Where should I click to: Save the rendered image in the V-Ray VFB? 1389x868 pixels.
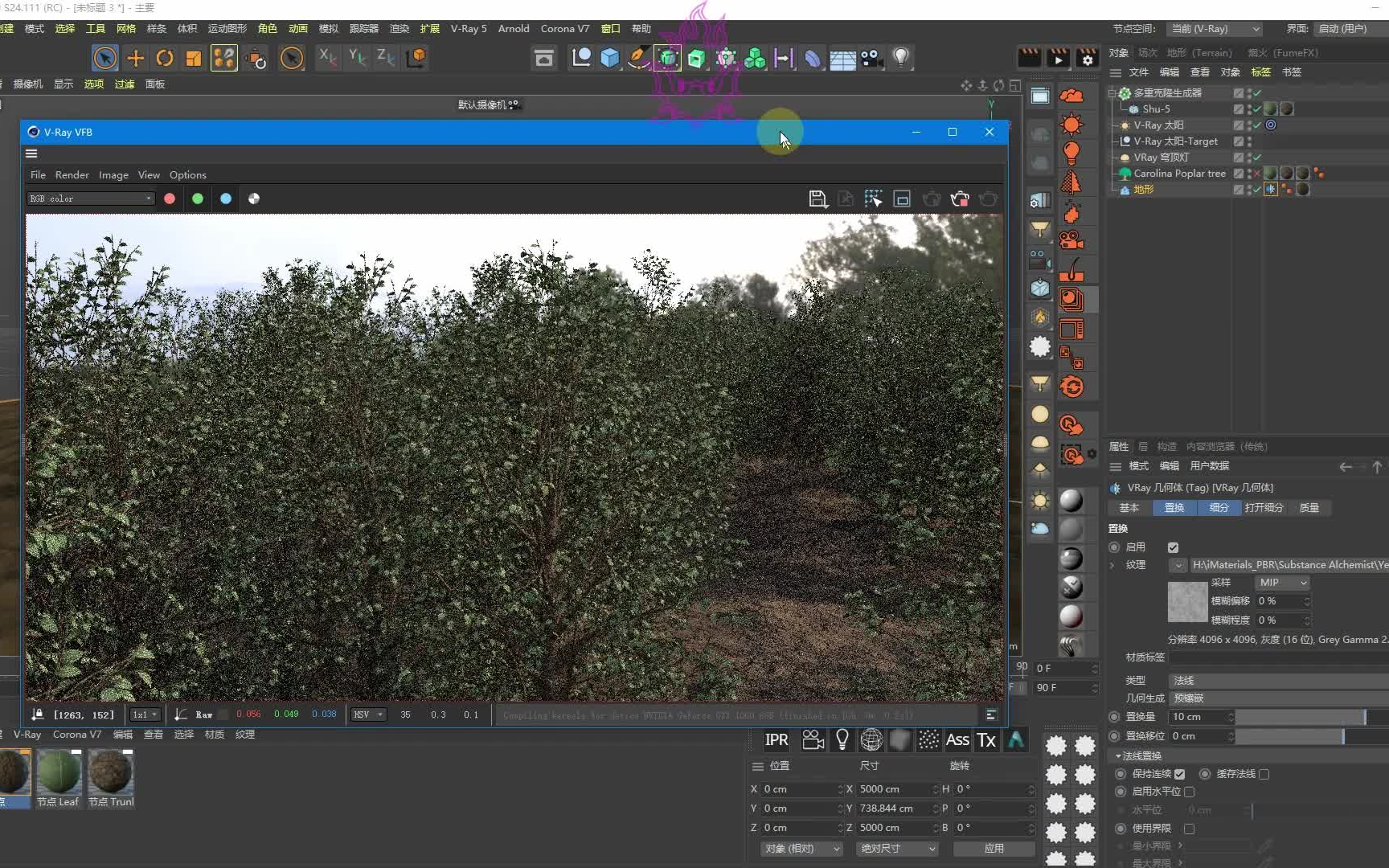click(817, 199)
